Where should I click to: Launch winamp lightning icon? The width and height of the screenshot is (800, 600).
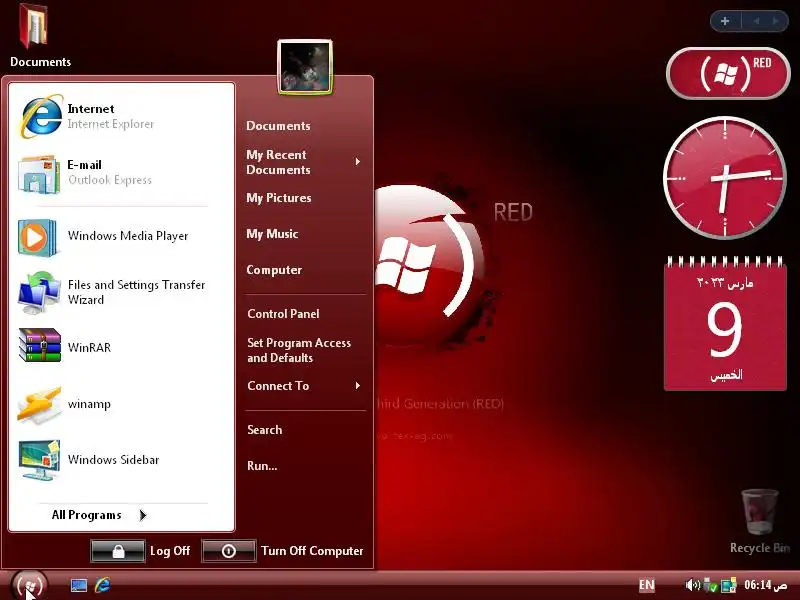tap(39, 405)
